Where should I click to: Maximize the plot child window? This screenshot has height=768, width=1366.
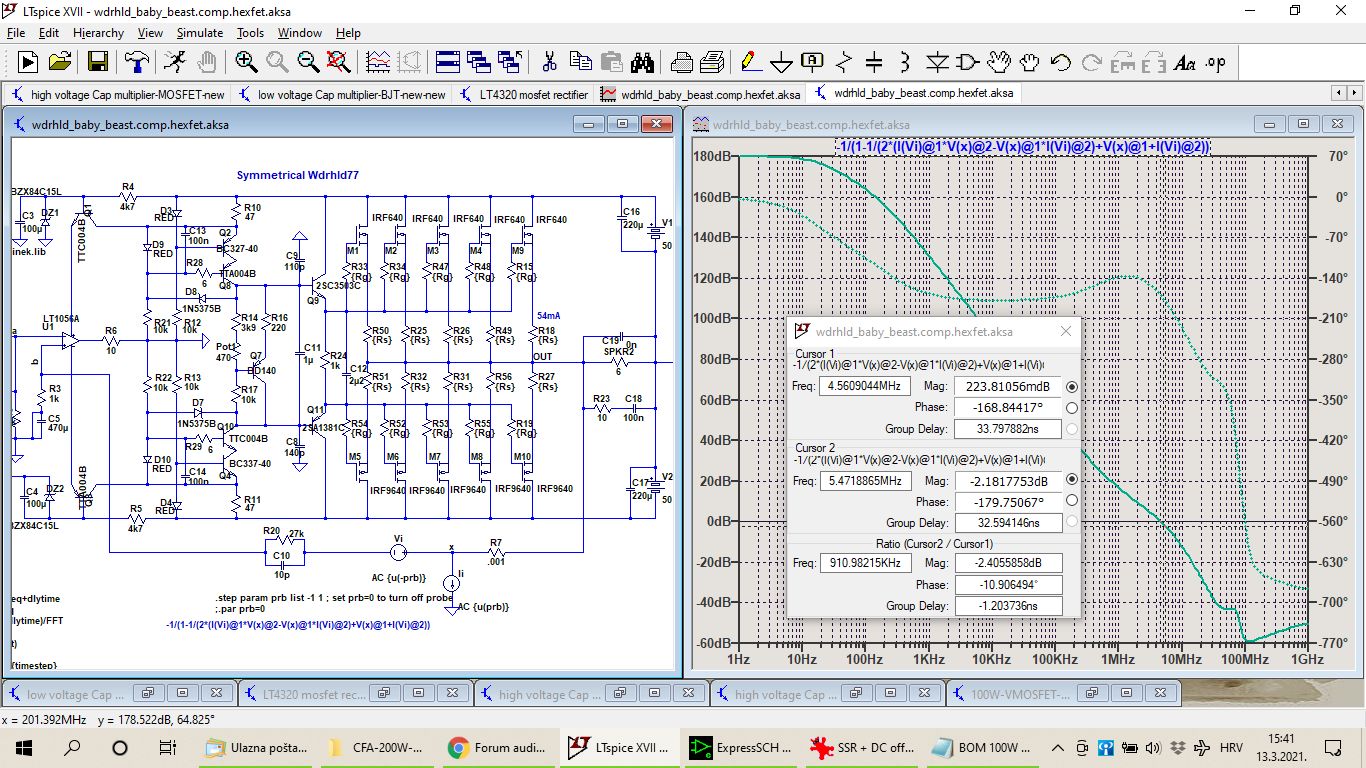coord(1303,124)
